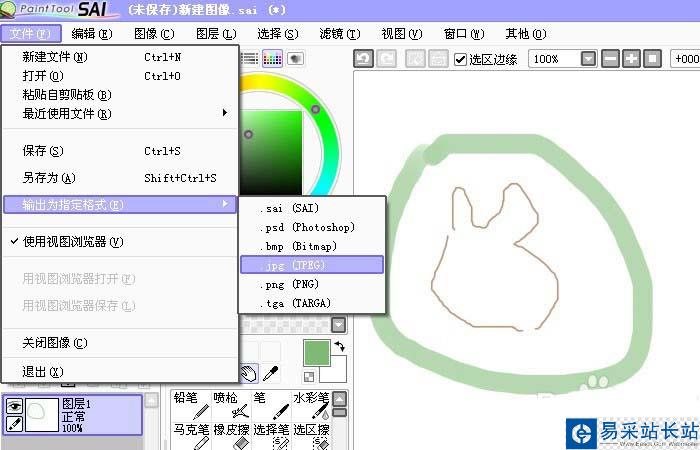Select the 马克笔 marker brush
The width and height of the screenshot is (700, 450).
(191, 436)
